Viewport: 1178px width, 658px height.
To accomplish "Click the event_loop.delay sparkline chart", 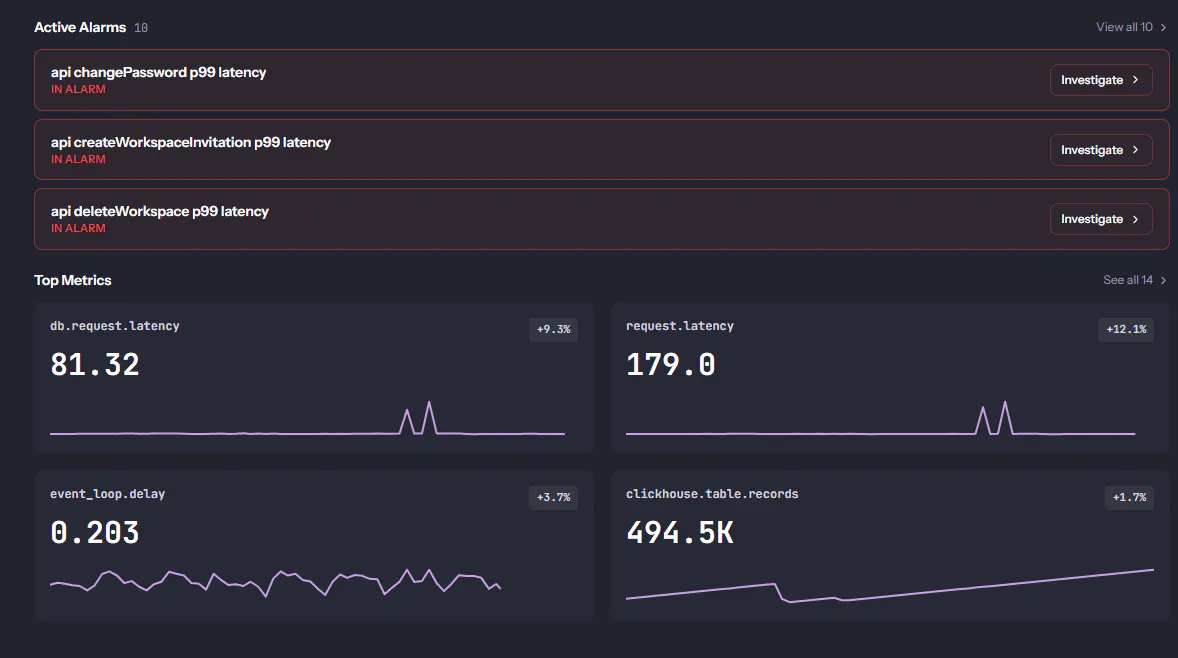I will click(275, 583).
